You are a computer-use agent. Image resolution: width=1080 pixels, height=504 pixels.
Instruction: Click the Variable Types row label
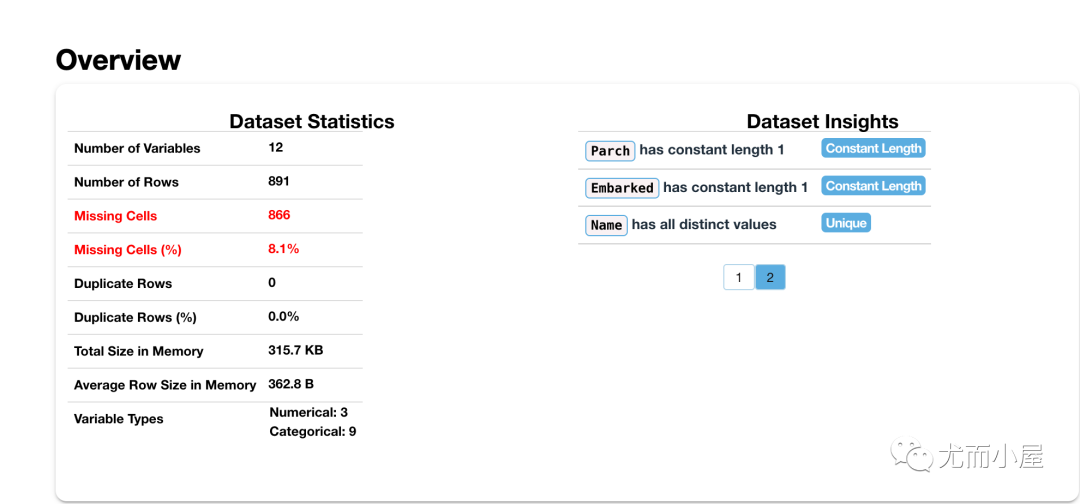(x=118, y=419)
